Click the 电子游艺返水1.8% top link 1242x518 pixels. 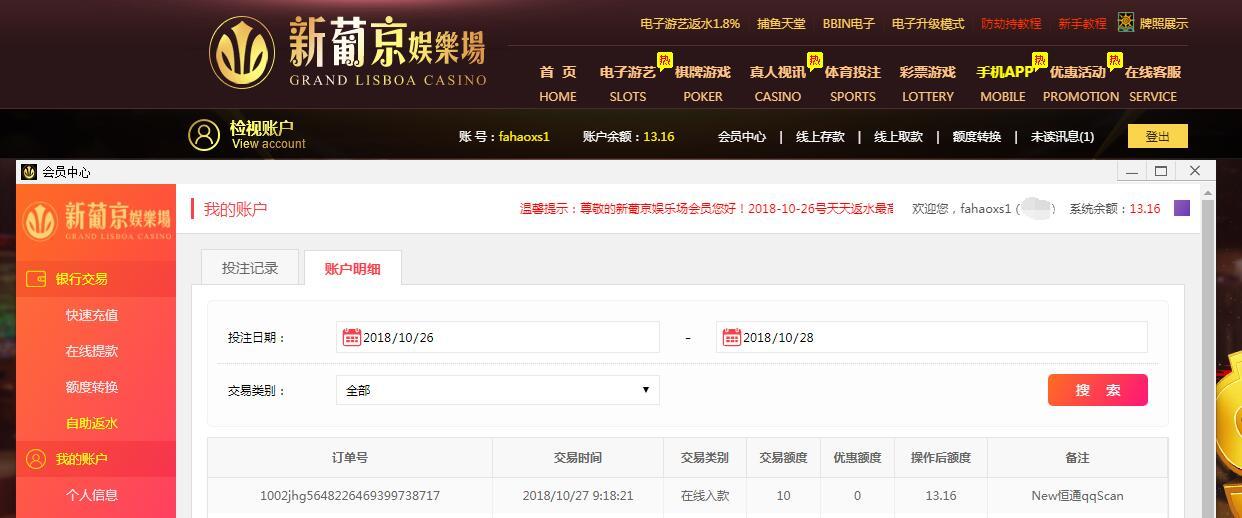(690, 23)
